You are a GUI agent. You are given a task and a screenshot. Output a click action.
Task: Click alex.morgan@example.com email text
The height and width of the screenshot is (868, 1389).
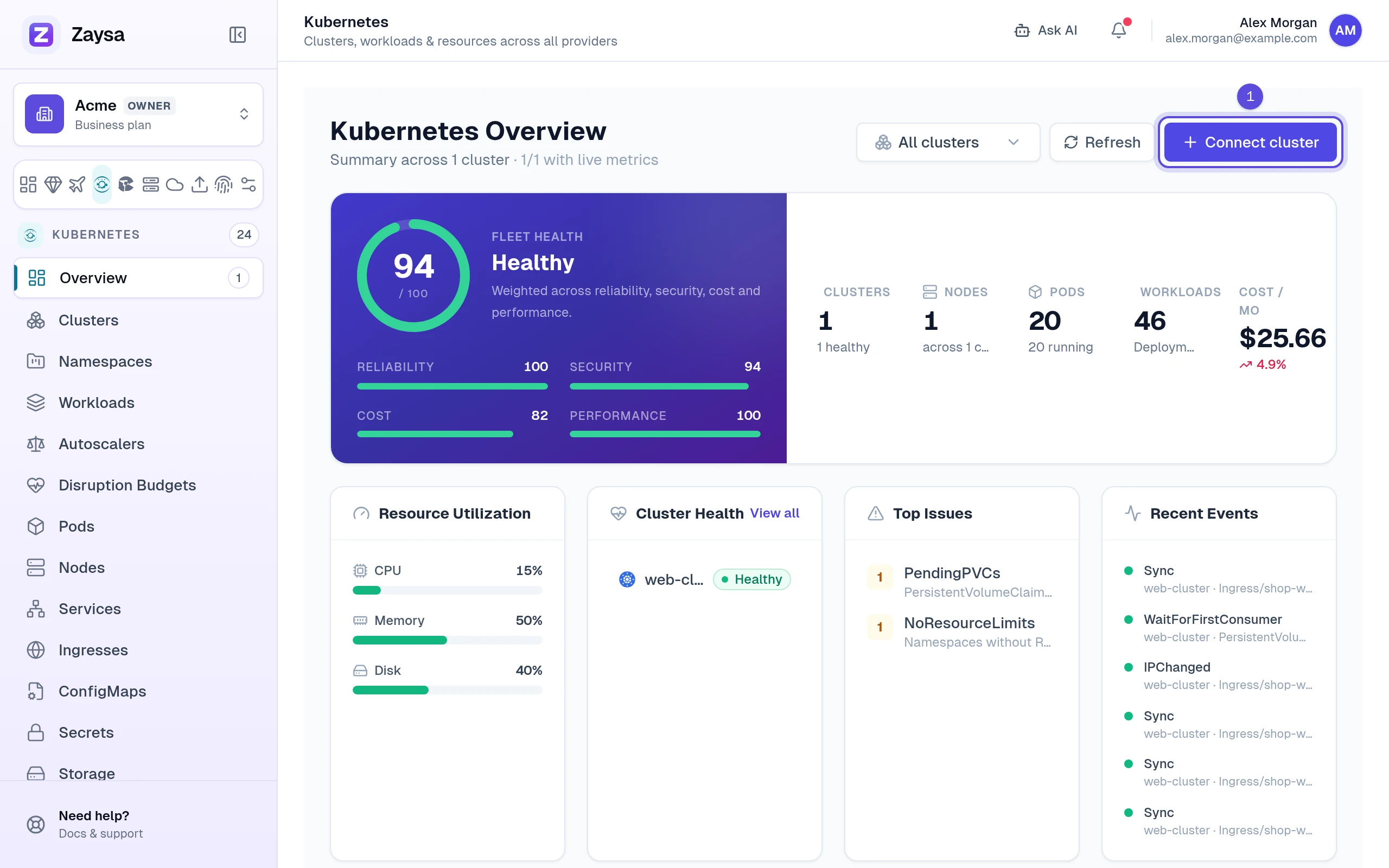tap(1241, 39)
